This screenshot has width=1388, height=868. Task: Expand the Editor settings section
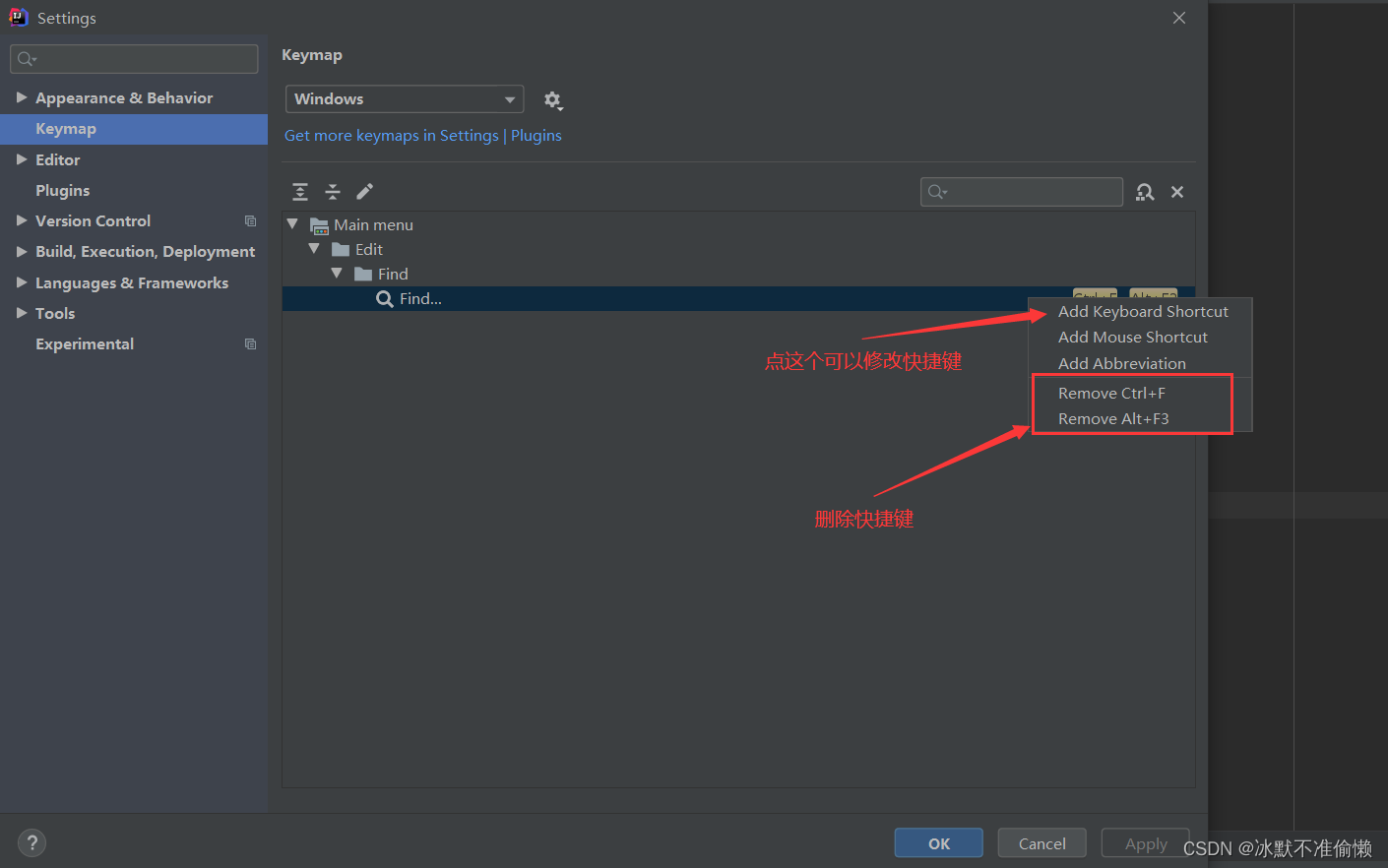click(22, 159)
